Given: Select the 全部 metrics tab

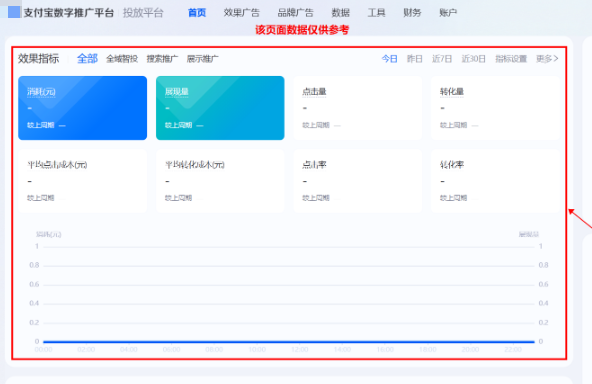Looking at the screenshot, I should 87,59.
